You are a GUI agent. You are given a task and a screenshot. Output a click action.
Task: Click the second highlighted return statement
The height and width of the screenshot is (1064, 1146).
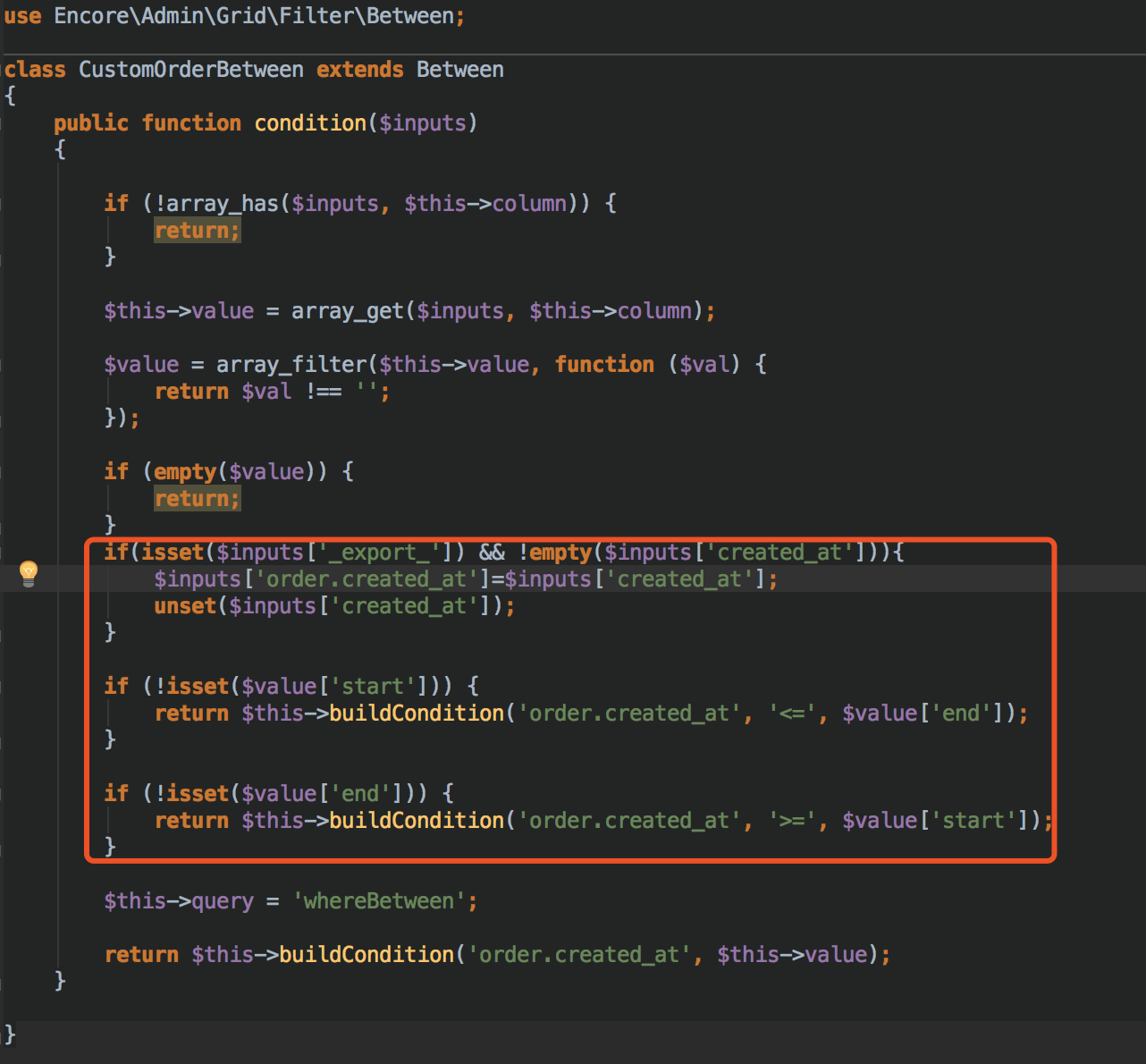coord(197,498)
